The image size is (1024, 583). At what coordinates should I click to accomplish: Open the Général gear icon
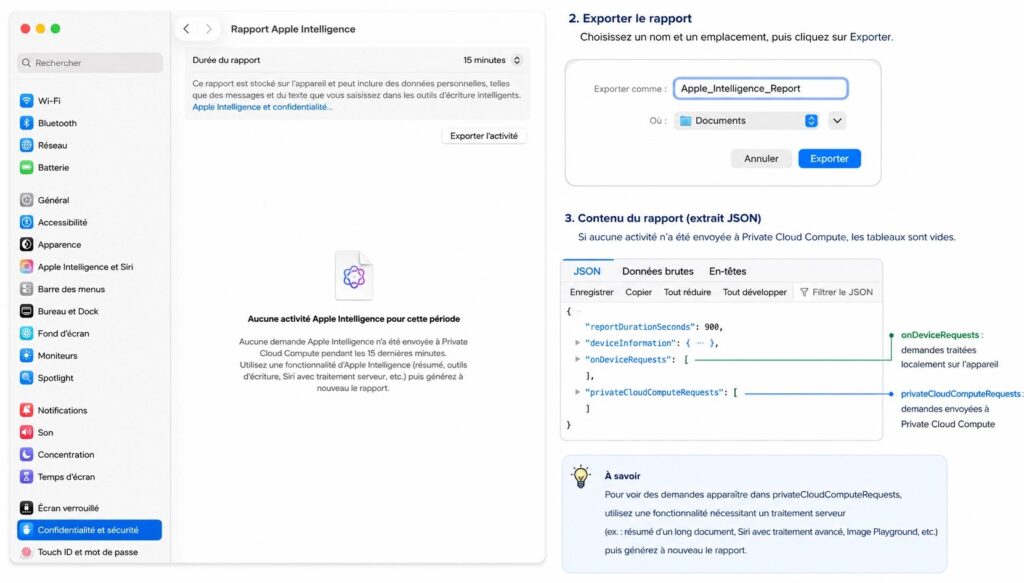click(x=26, y=200)
